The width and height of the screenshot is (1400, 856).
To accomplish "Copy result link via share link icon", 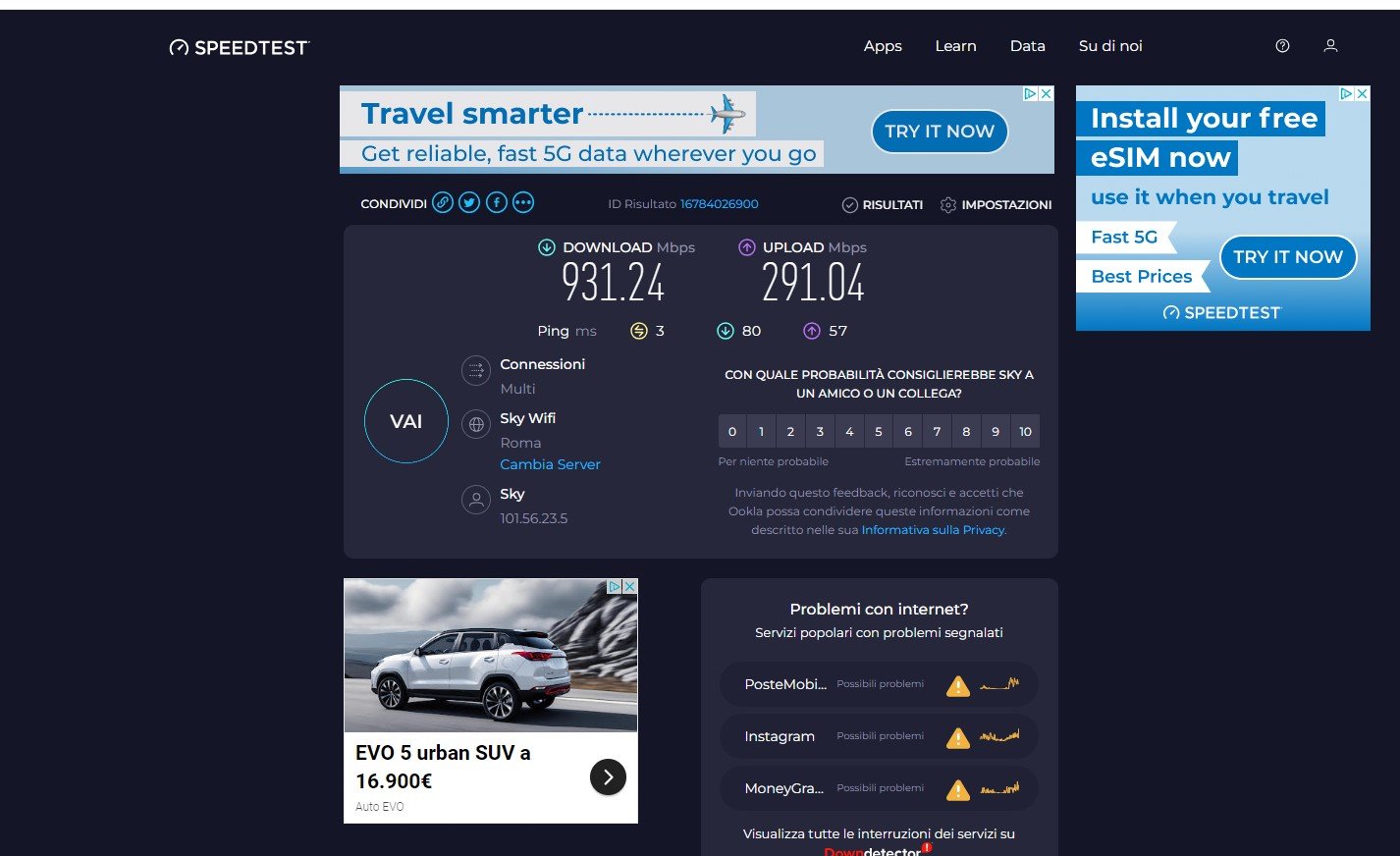I will point(443,203).
